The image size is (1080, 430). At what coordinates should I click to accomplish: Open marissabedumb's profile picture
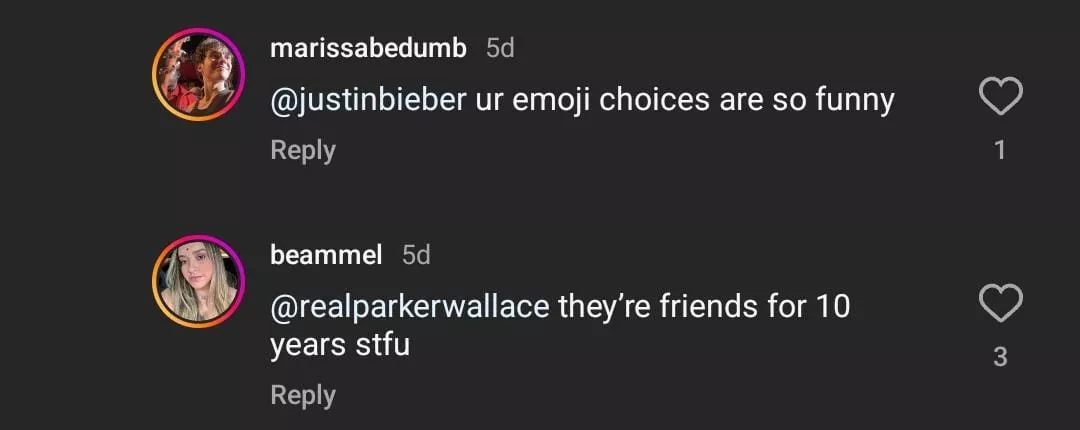(198, 75)
